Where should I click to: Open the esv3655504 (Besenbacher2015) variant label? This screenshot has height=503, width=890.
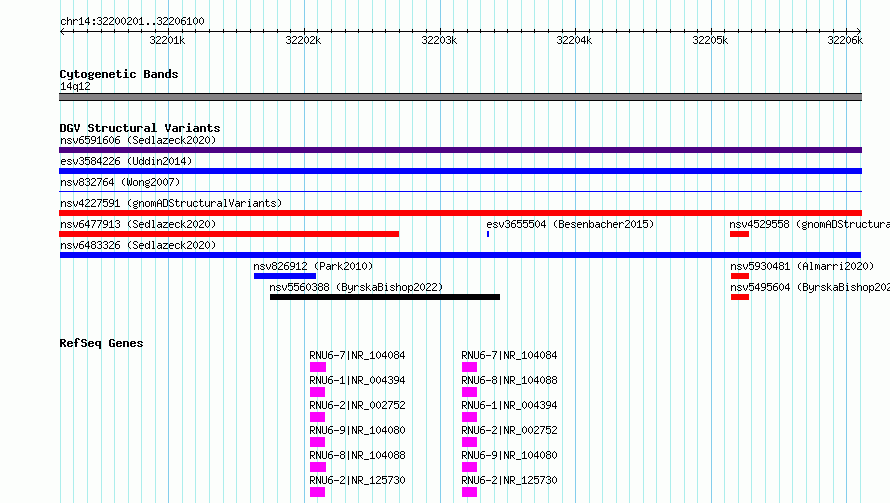pyautogui.click(x=570, y=224)
